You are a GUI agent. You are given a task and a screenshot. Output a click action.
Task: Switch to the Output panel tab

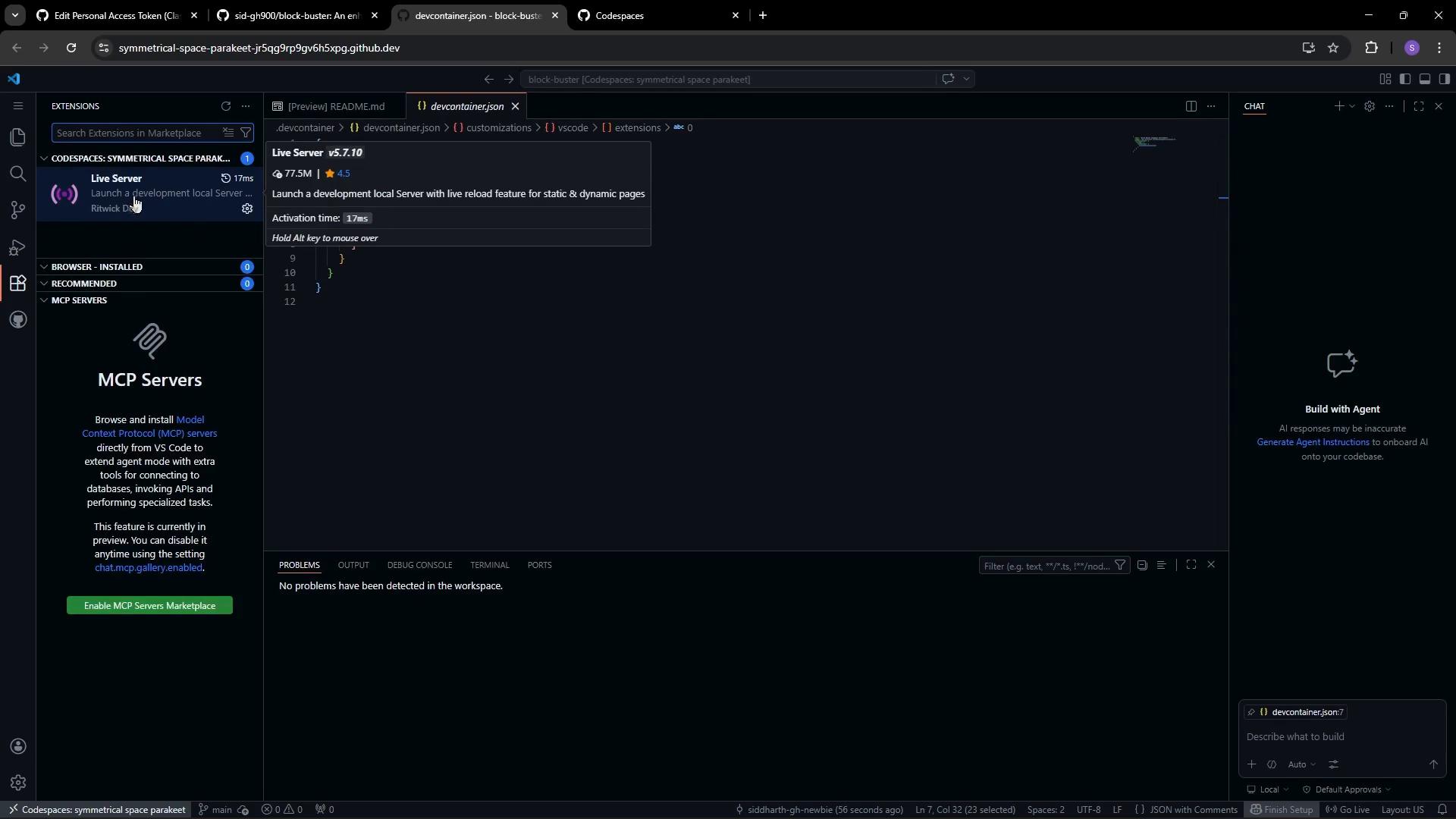tap(353, 565)
